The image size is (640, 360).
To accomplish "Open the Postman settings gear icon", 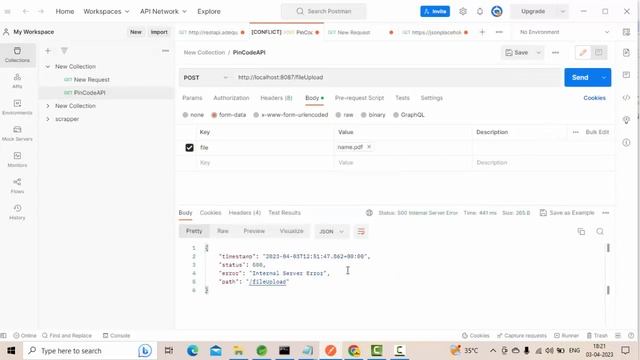I will (463, 11).
